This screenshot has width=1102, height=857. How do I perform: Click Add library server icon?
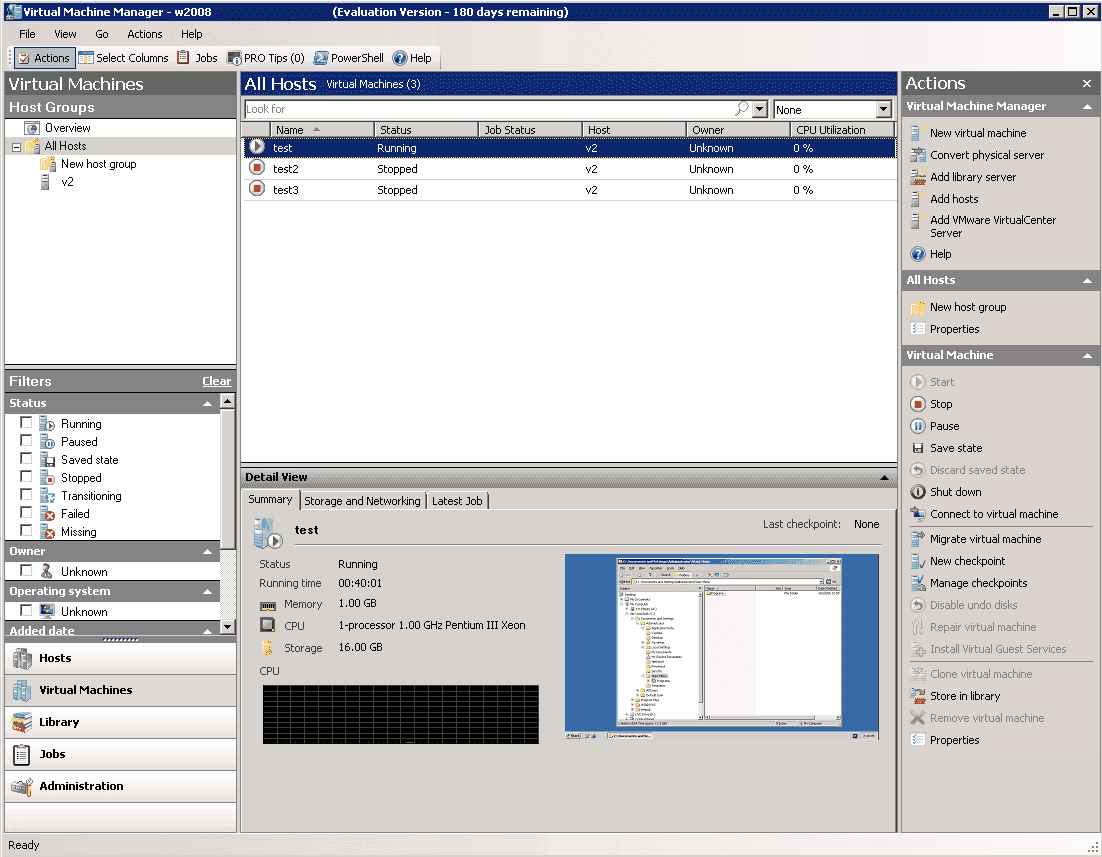917,176
